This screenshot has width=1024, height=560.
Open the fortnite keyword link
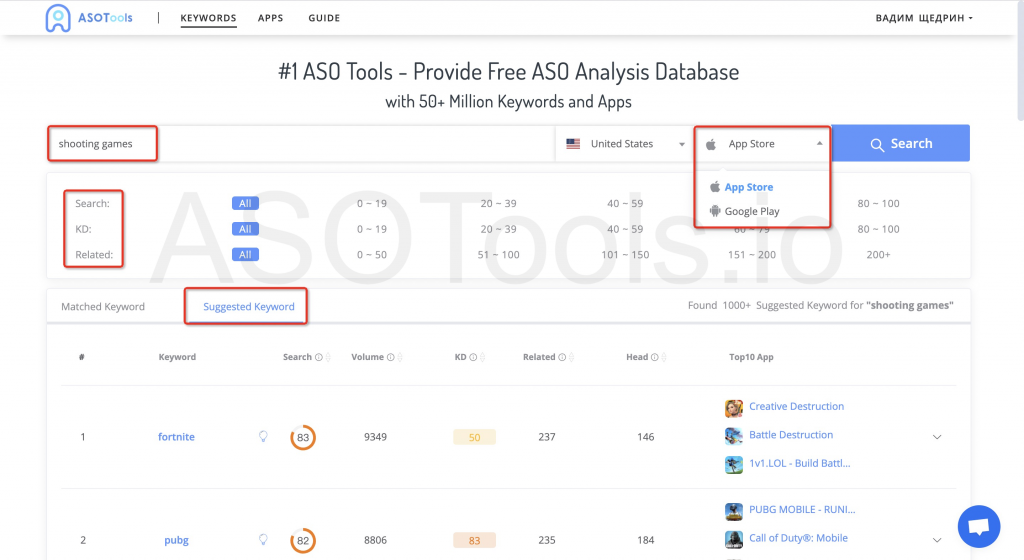click(x=176, y=437)
